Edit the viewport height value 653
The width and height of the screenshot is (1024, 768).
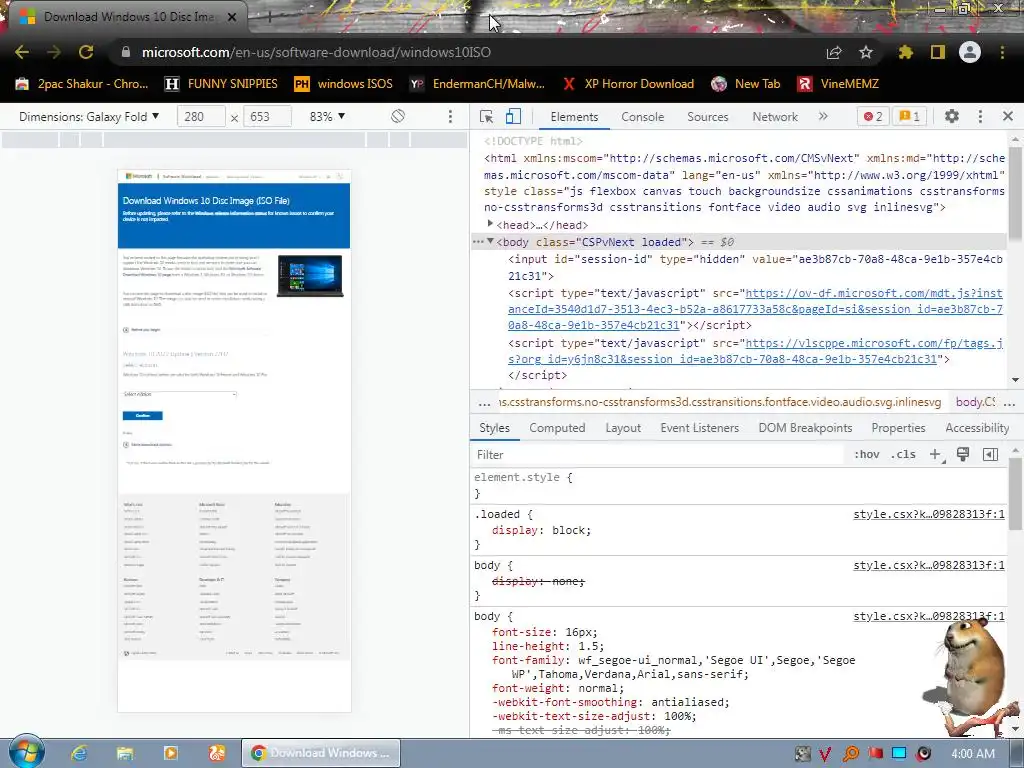[268, 117]
